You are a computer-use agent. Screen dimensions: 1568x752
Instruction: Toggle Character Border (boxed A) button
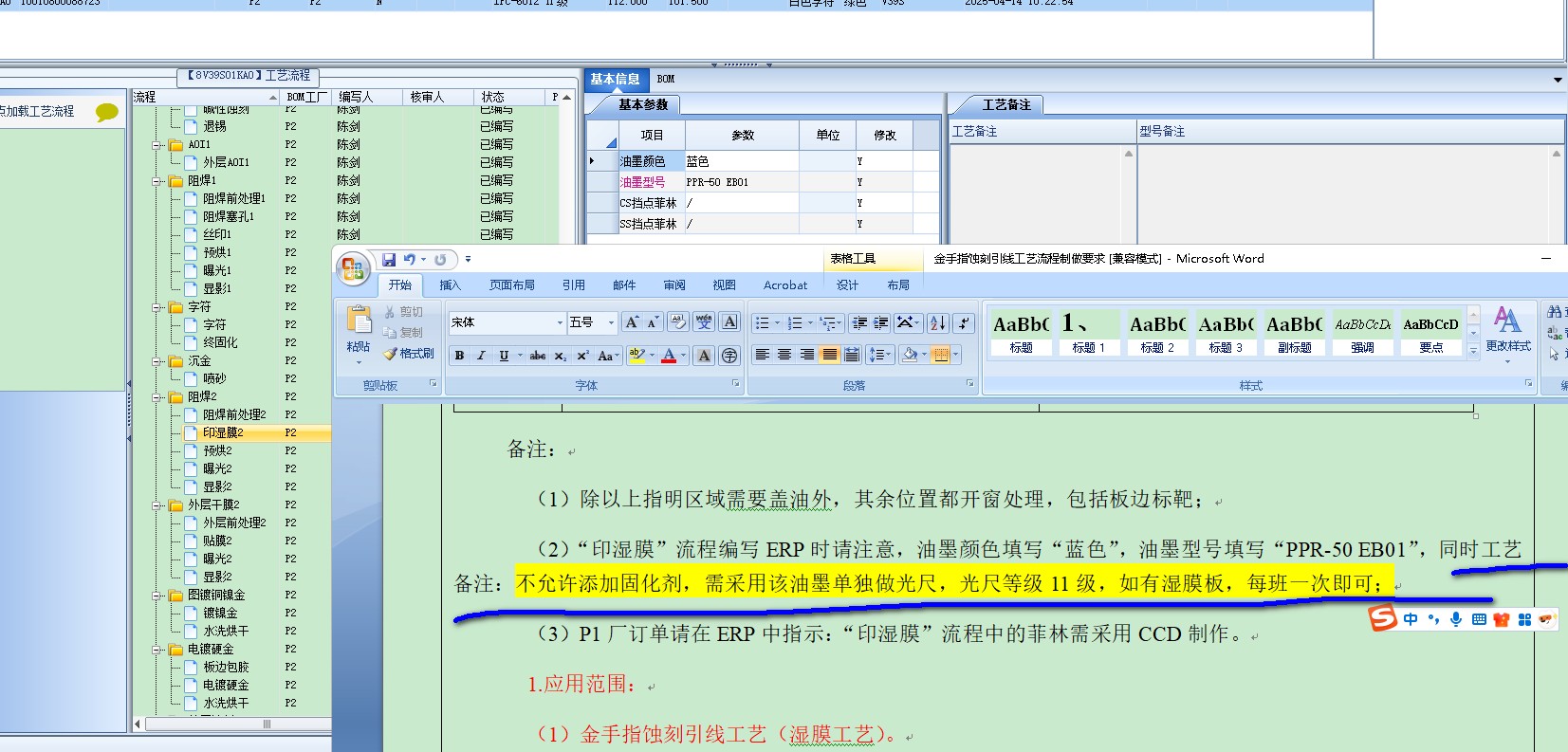729,322
